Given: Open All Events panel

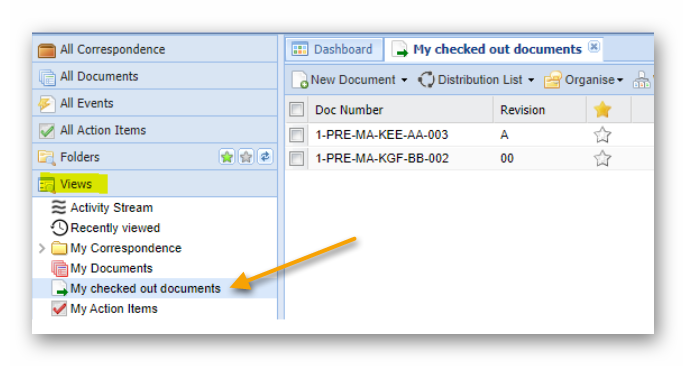Looking at the screenshot, I should click(x=155, y=103).
